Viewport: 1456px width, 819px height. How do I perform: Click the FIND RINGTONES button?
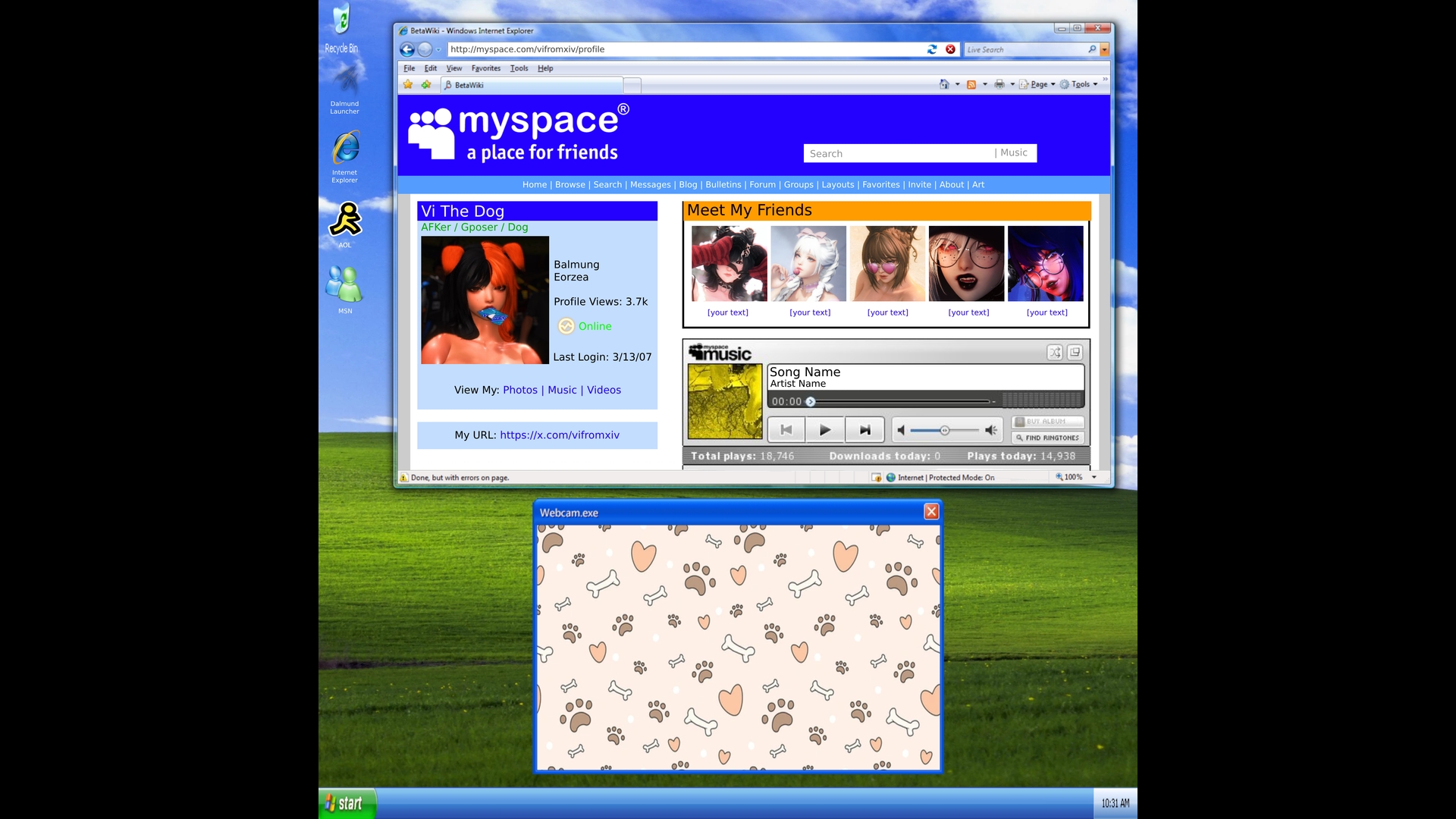coord(1048,438)
